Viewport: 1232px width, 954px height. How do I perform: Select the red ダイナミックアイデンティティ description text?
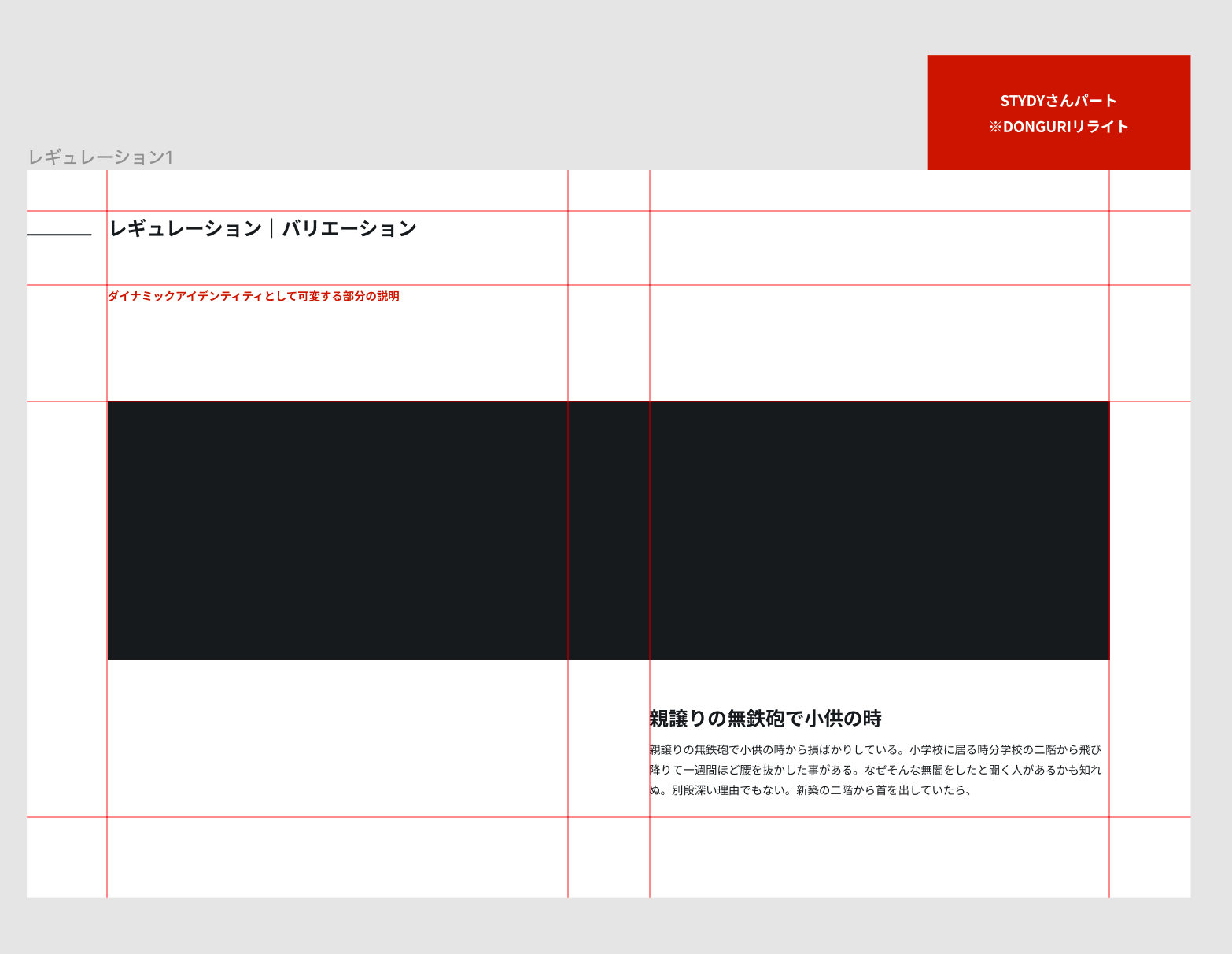(253, 296)
